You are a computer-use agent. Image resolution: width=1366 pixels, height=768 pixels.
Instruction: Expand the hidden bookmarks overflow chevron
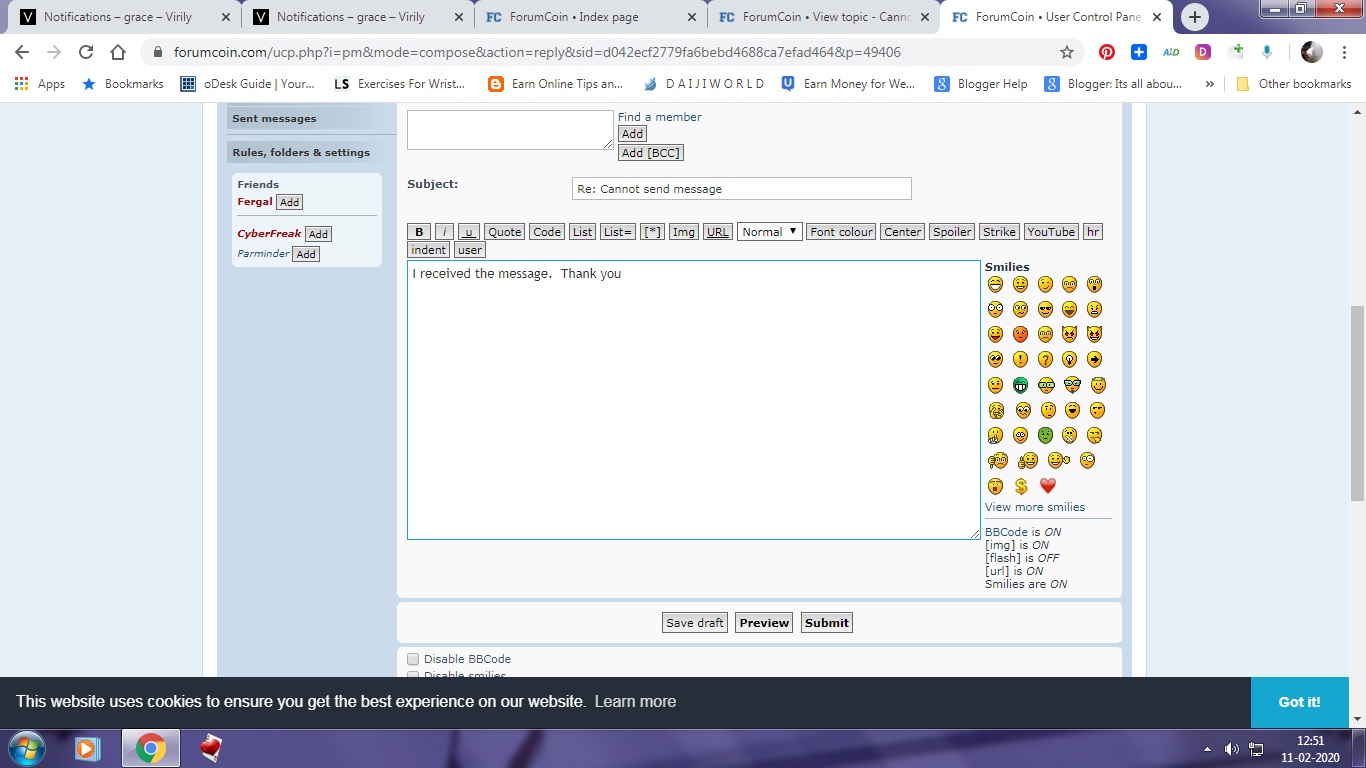coord(1210,84)
